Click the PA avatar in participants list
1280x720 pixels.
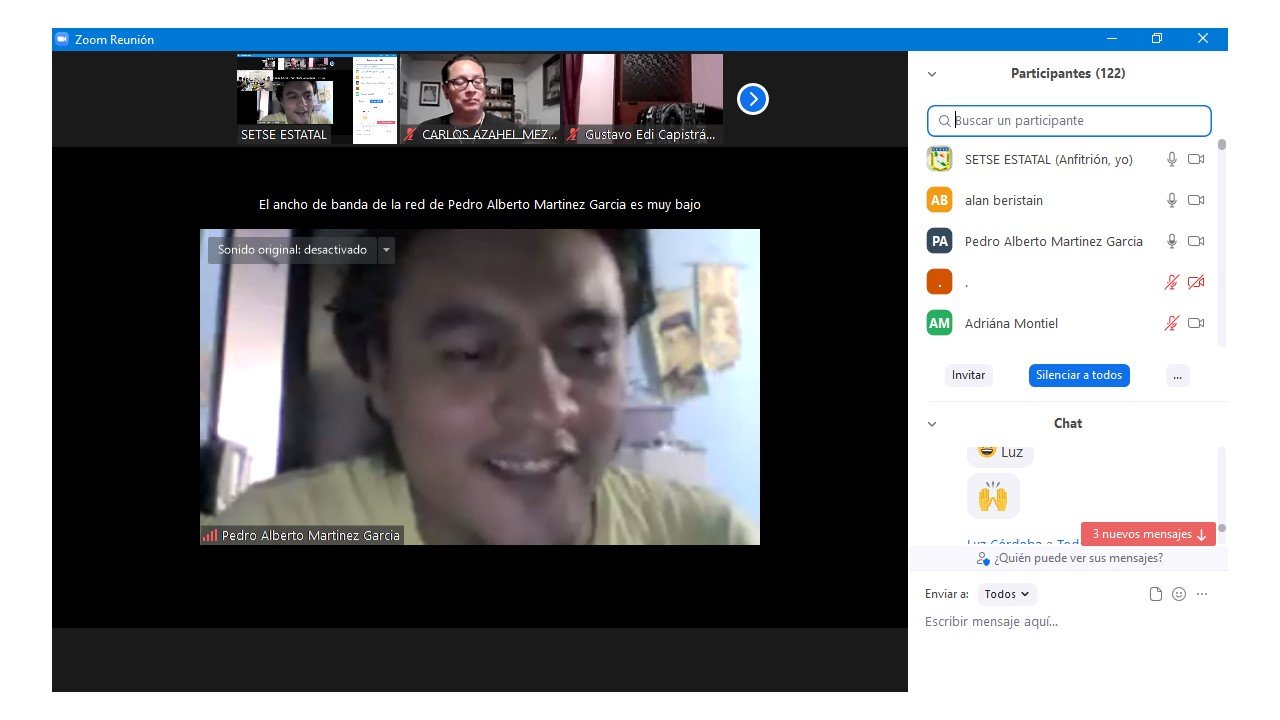tap(939, 241)
